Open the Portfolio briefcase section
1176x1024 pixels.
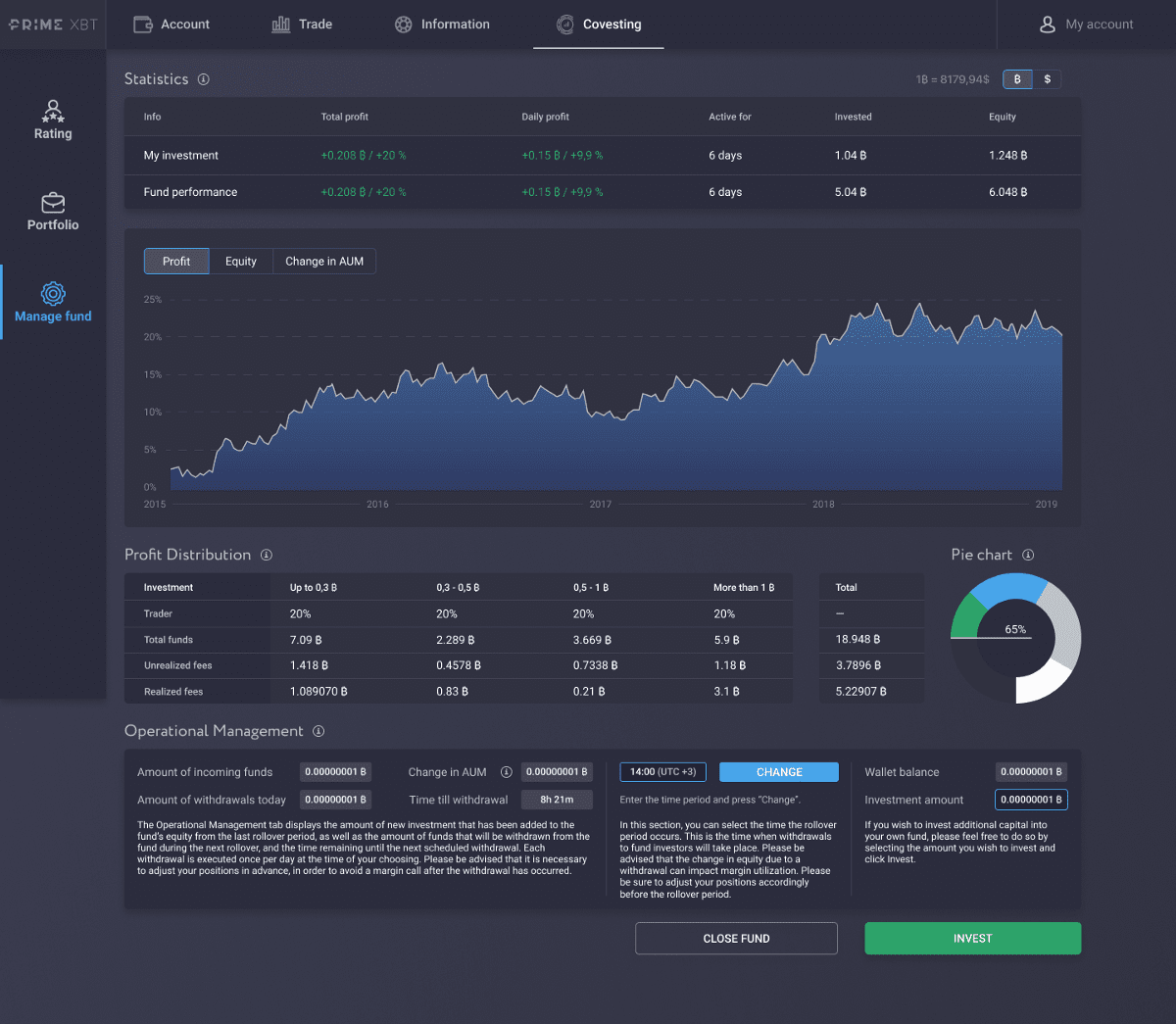pos(53,213)
